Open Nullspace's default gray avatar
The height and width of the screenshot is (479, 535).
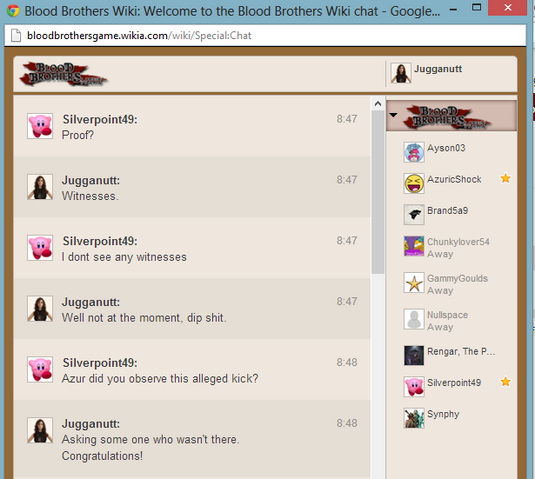[414, 319]
